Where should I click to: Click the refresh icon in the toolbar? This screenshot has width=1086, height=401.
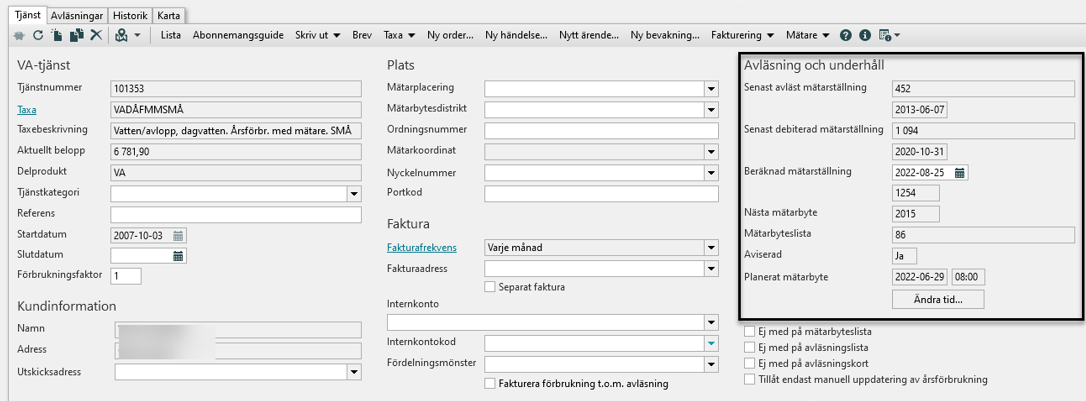(x=38, y=35)
